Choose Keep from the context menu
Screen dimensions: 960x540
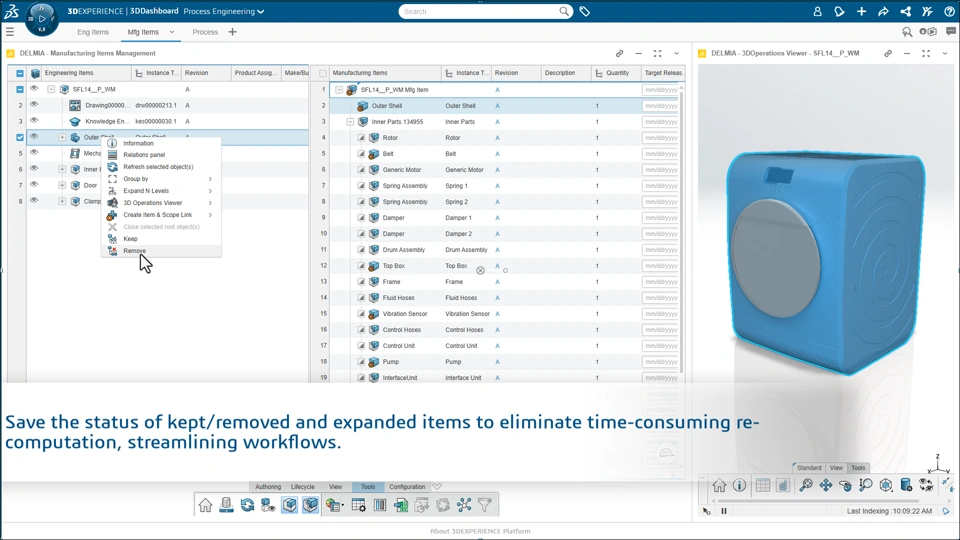click(162, 239)
